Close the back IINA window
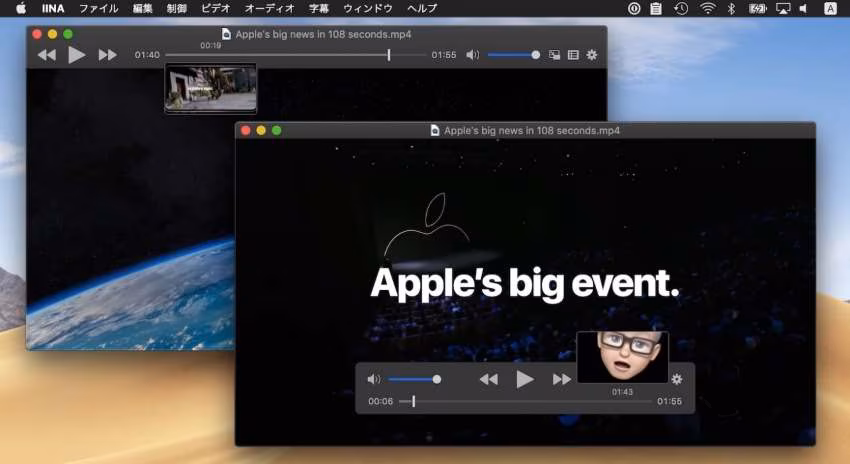The height and width of the screenshot is (464, 850). point(37,34)
